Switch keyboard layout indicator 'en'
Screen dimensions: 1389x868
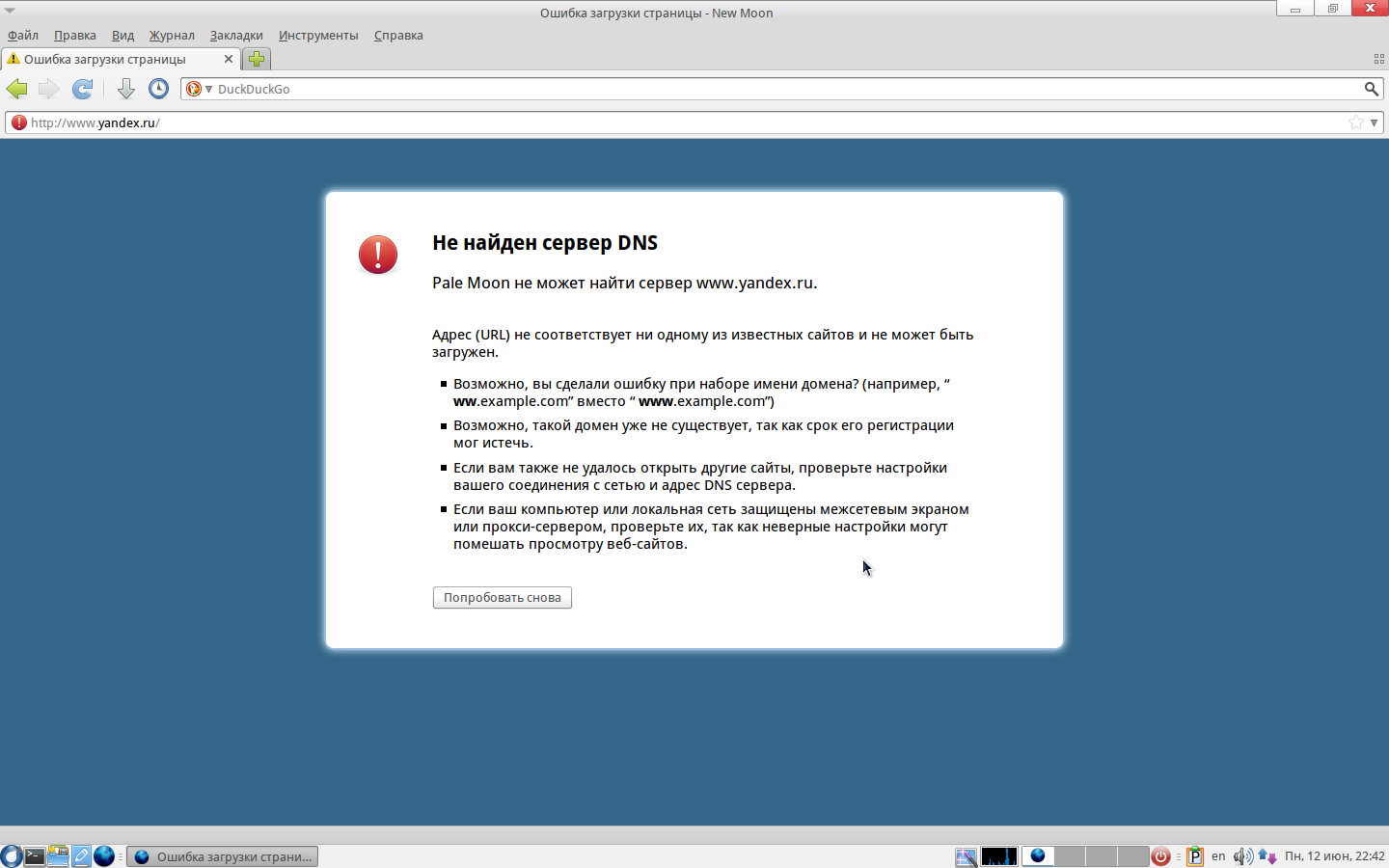pos(1218,856)
